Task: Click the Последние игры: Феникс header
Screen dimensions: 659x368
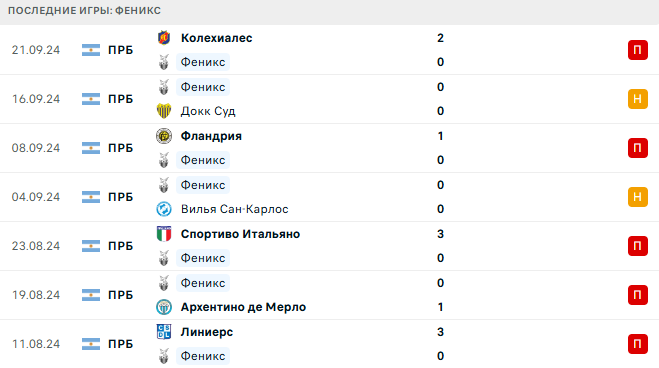Action: point(84,11)
